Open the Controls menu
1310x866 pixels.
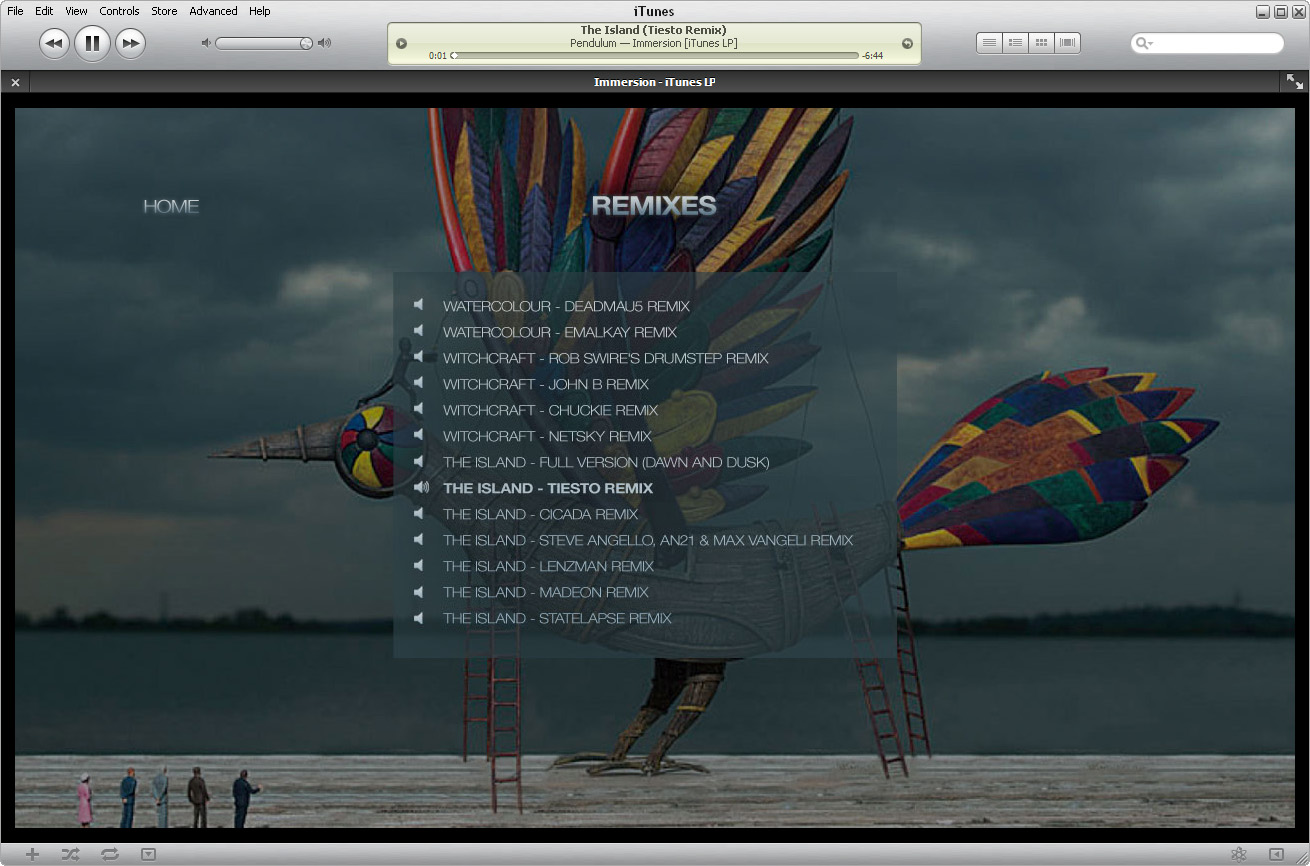click(x=119, y=11)
